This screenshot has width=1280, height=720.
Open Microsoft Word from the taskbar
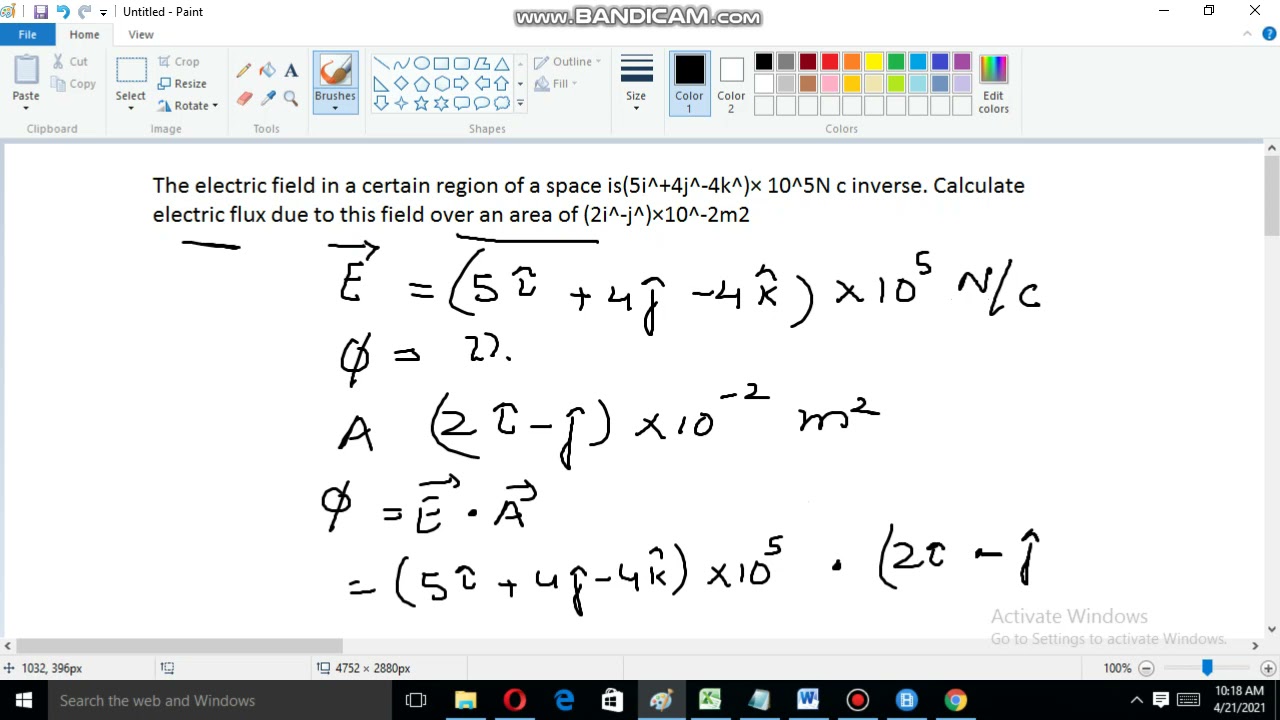(x=808, y=701)
